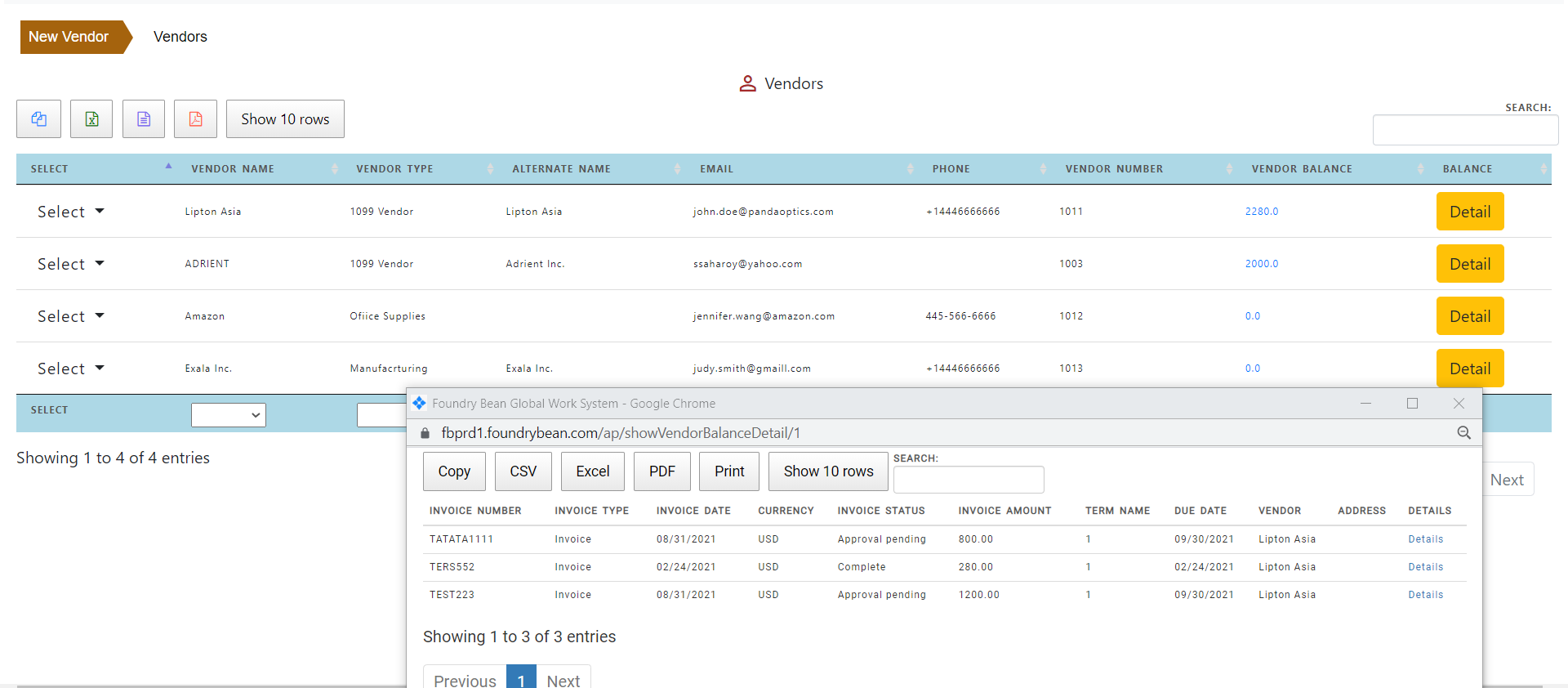1568x688 pixels.
Task: Click john.doe@pandaoptics.com email cell
Action: click(x=764, y=212)
